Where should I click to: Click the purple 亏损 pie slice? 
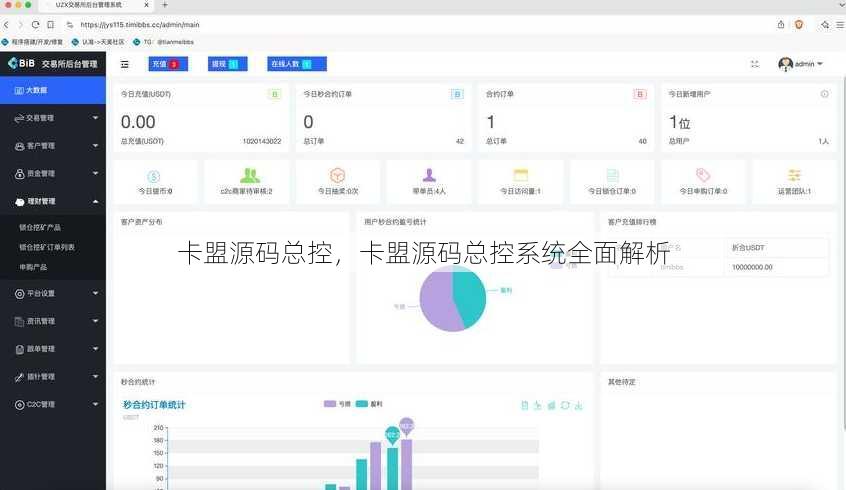click(435, 302)
